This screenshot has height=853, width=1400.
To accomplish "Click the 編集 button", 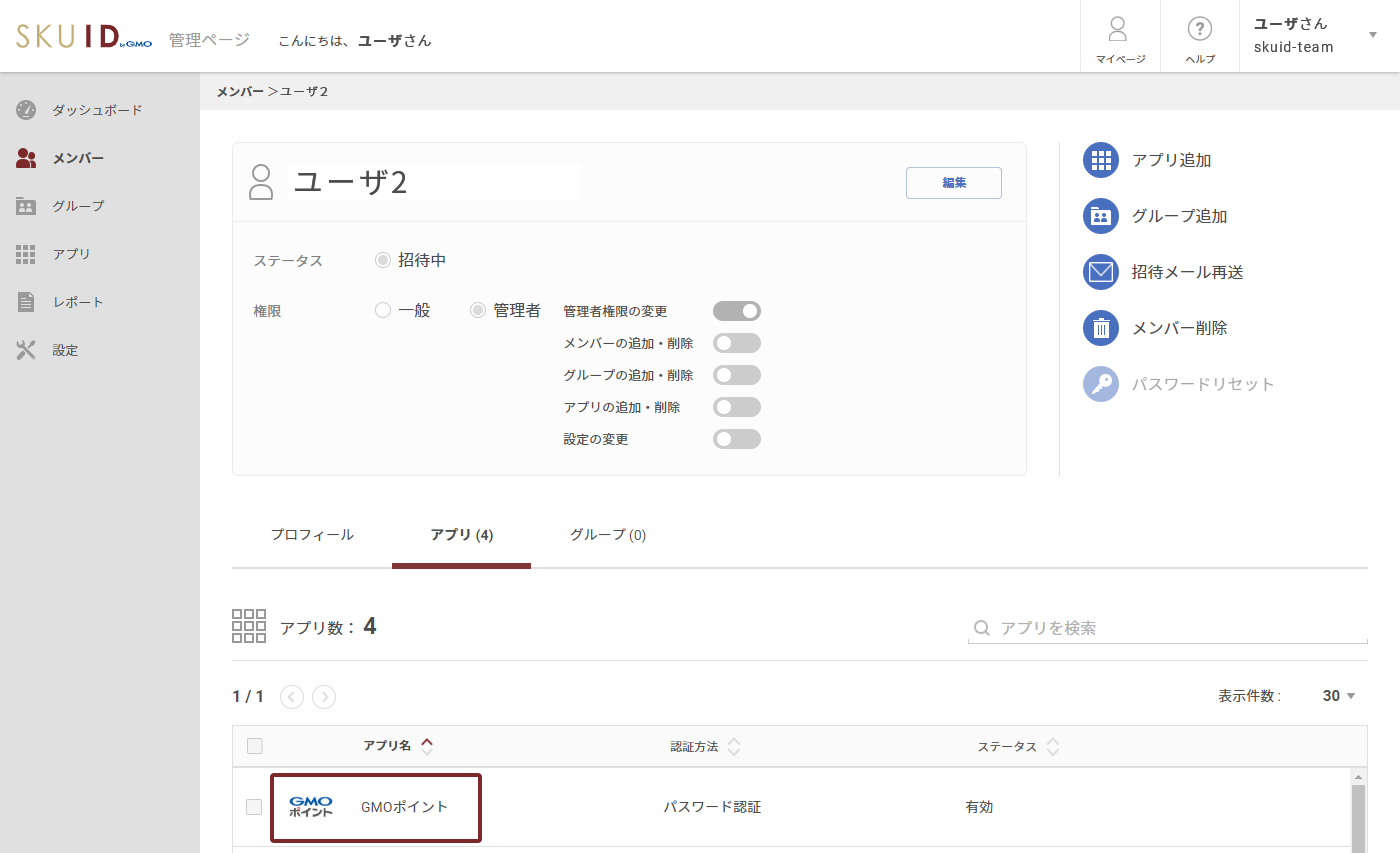I will point(953,182).
